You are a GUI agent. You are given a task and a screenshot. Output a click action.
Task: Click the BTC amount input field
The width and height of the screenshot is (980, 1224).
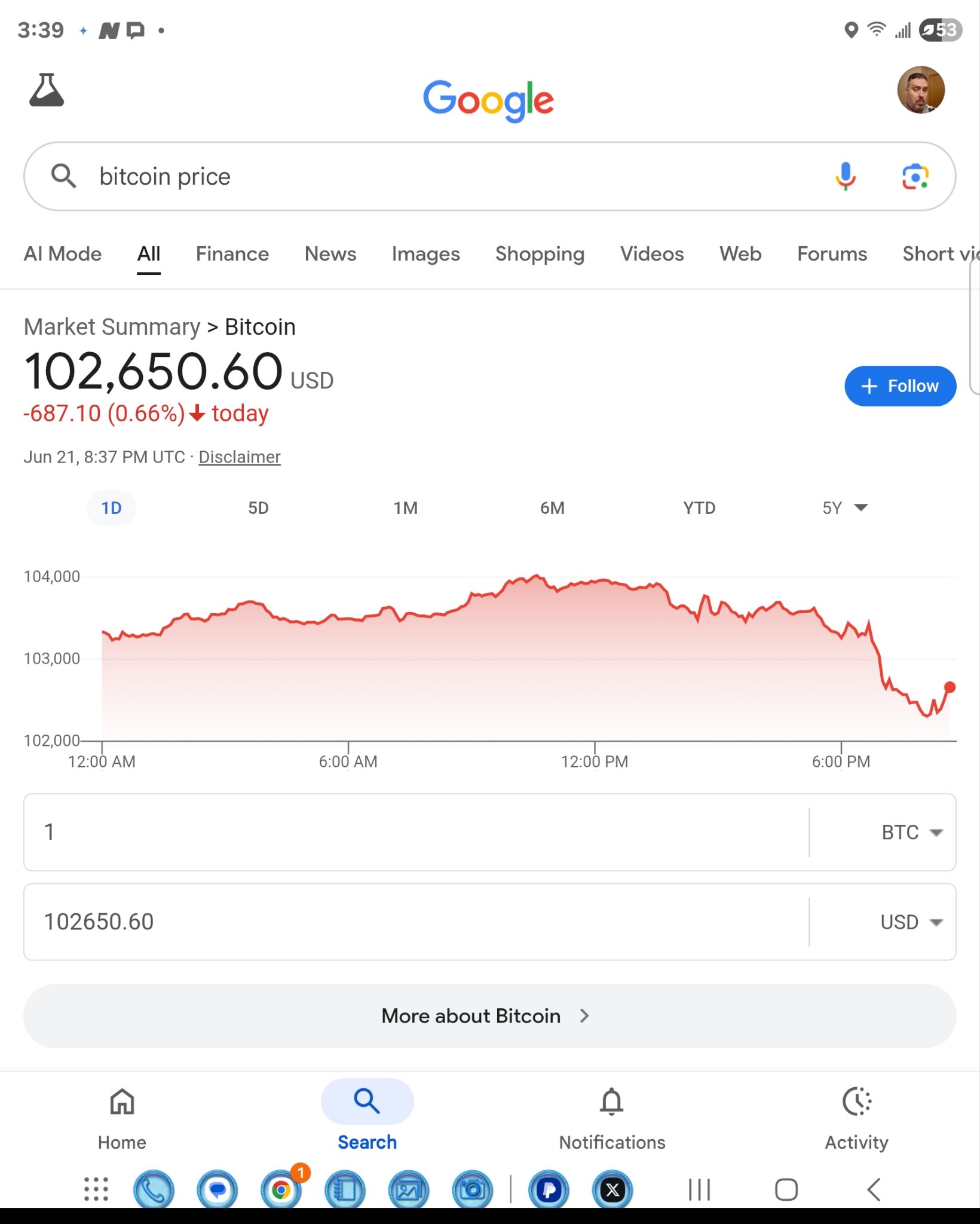pos(416,833)
